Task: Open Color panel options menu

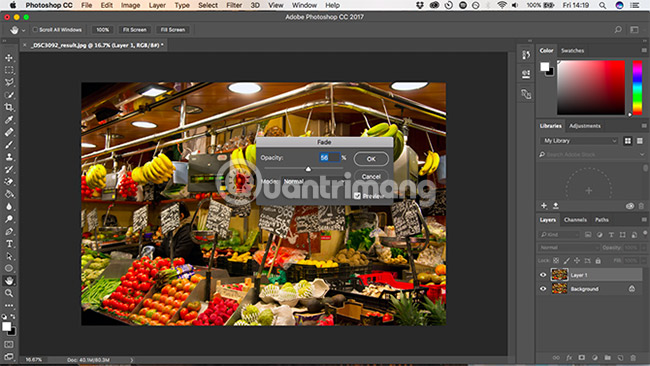Action: click(x=644, y=50)
